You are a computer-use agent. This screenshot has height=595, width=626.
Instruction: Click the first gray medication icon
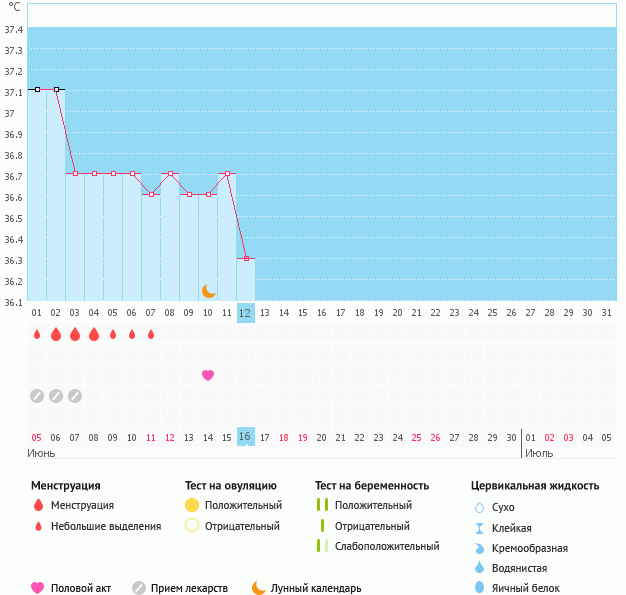click(x=37, y=396)
